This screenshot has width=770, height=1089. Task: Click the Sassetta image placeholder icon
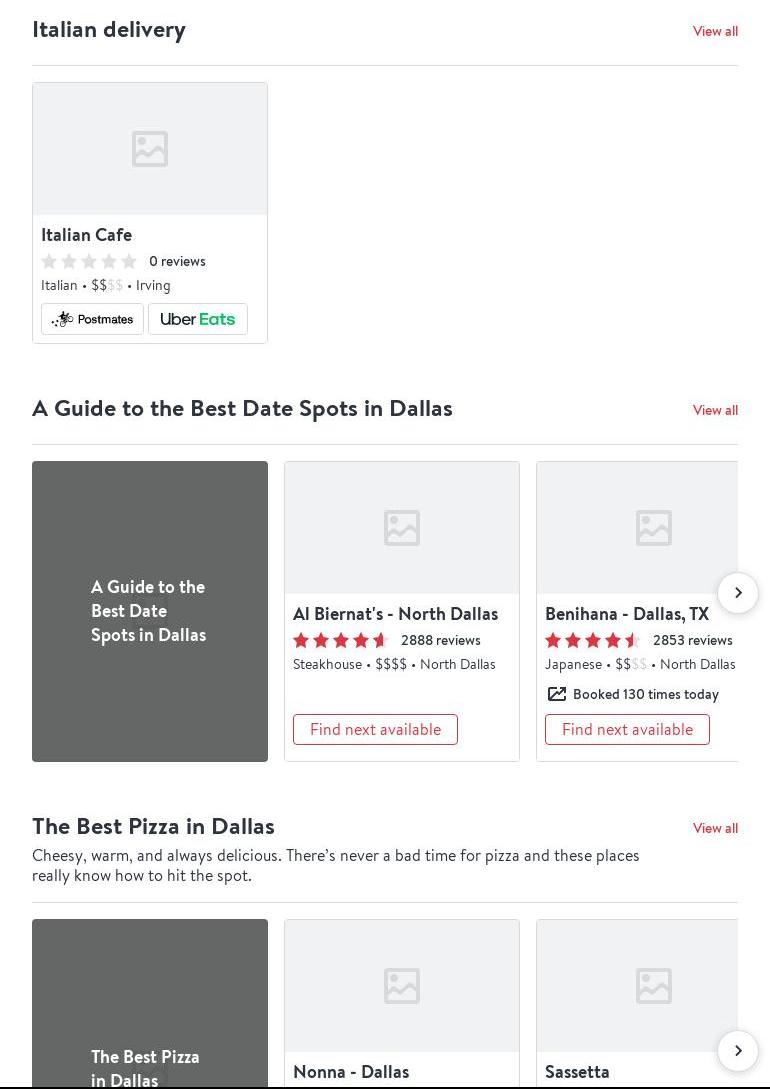pos(653,986)
